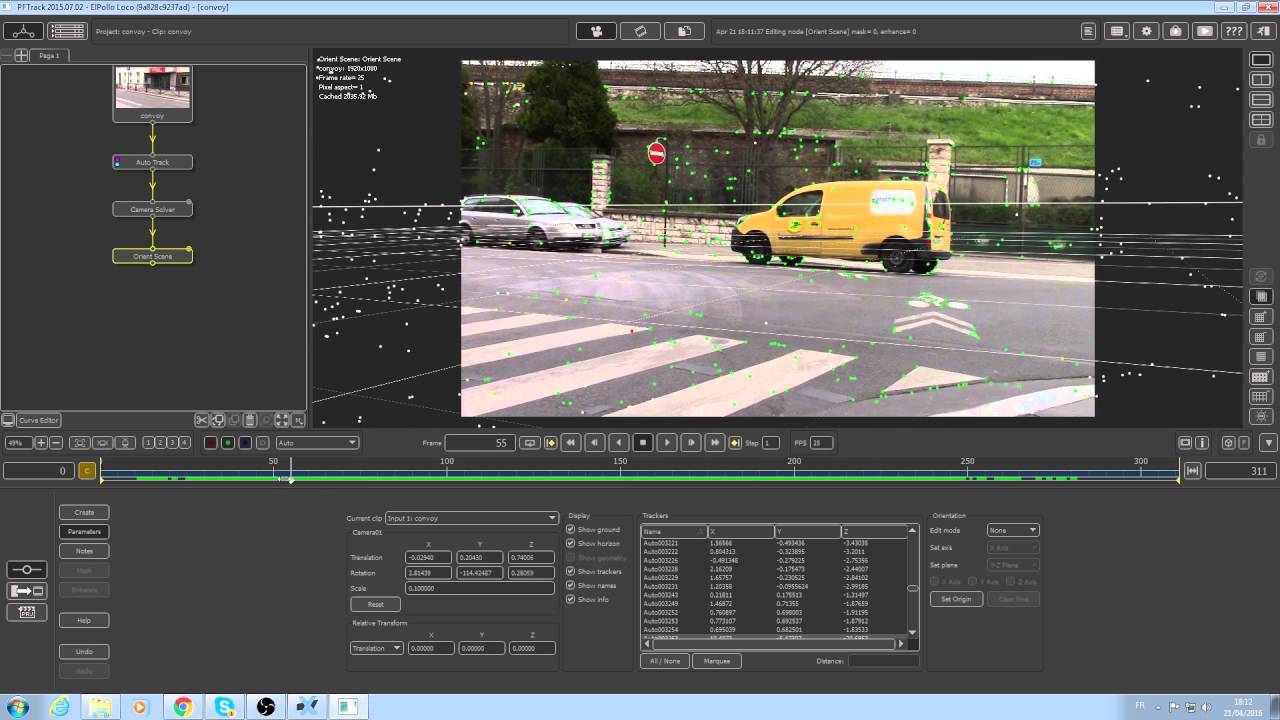1280x720 pixels.
Task: Expand the down-arrow panel toggle below viewport
Action: tap(1268, 443)
